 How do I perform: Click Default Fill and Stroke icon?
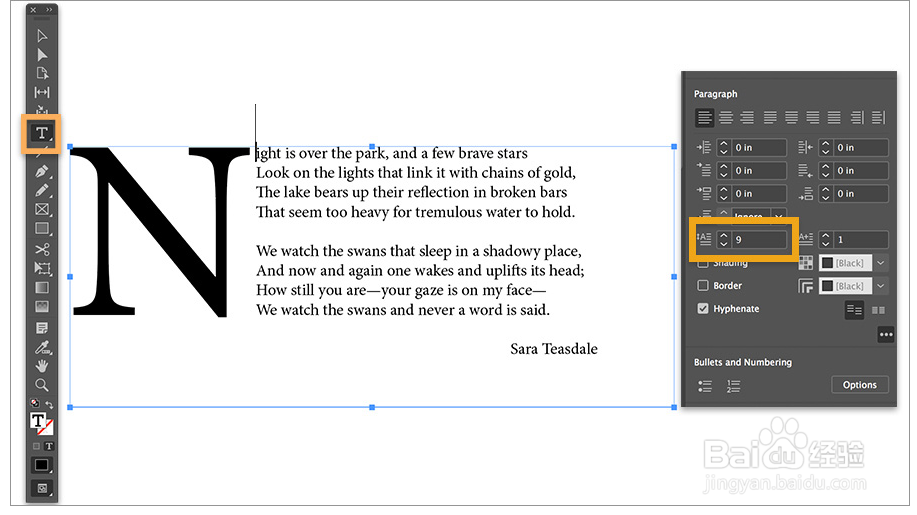click(35, 403)
